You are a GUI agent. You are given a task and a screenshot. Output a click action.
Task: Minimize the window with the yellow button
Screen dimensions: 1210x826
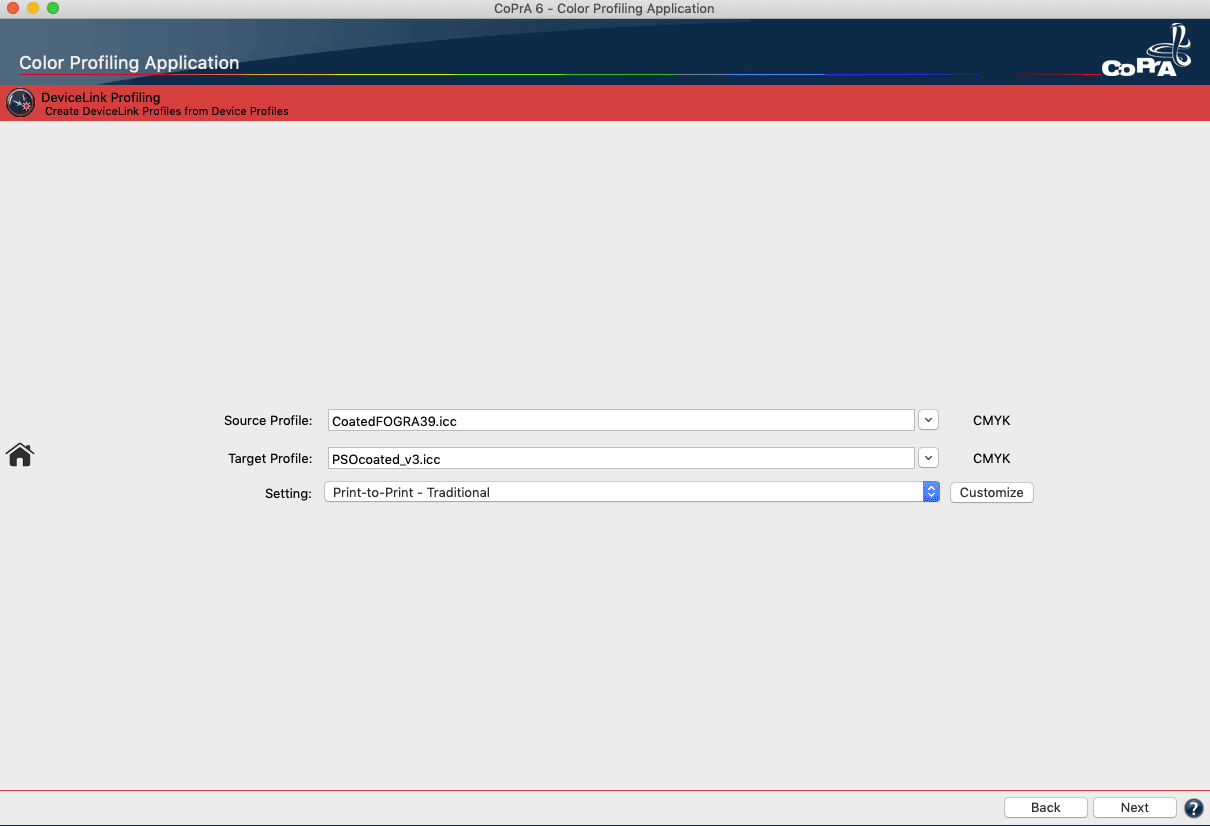pos(33,9)
